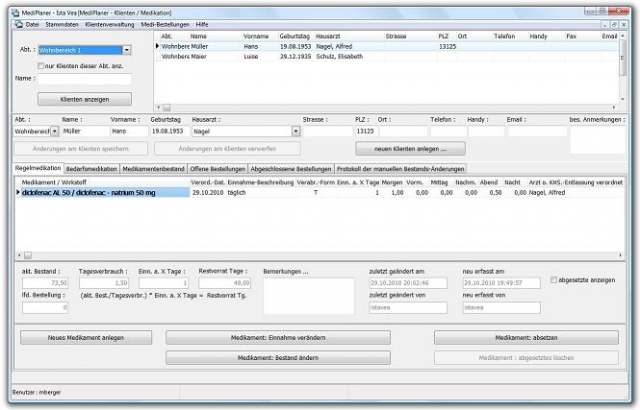Enable the 'abgesetzte anzeigen' checkbox
The height and width of the screenshot is (410, 640).
point(553,280)
